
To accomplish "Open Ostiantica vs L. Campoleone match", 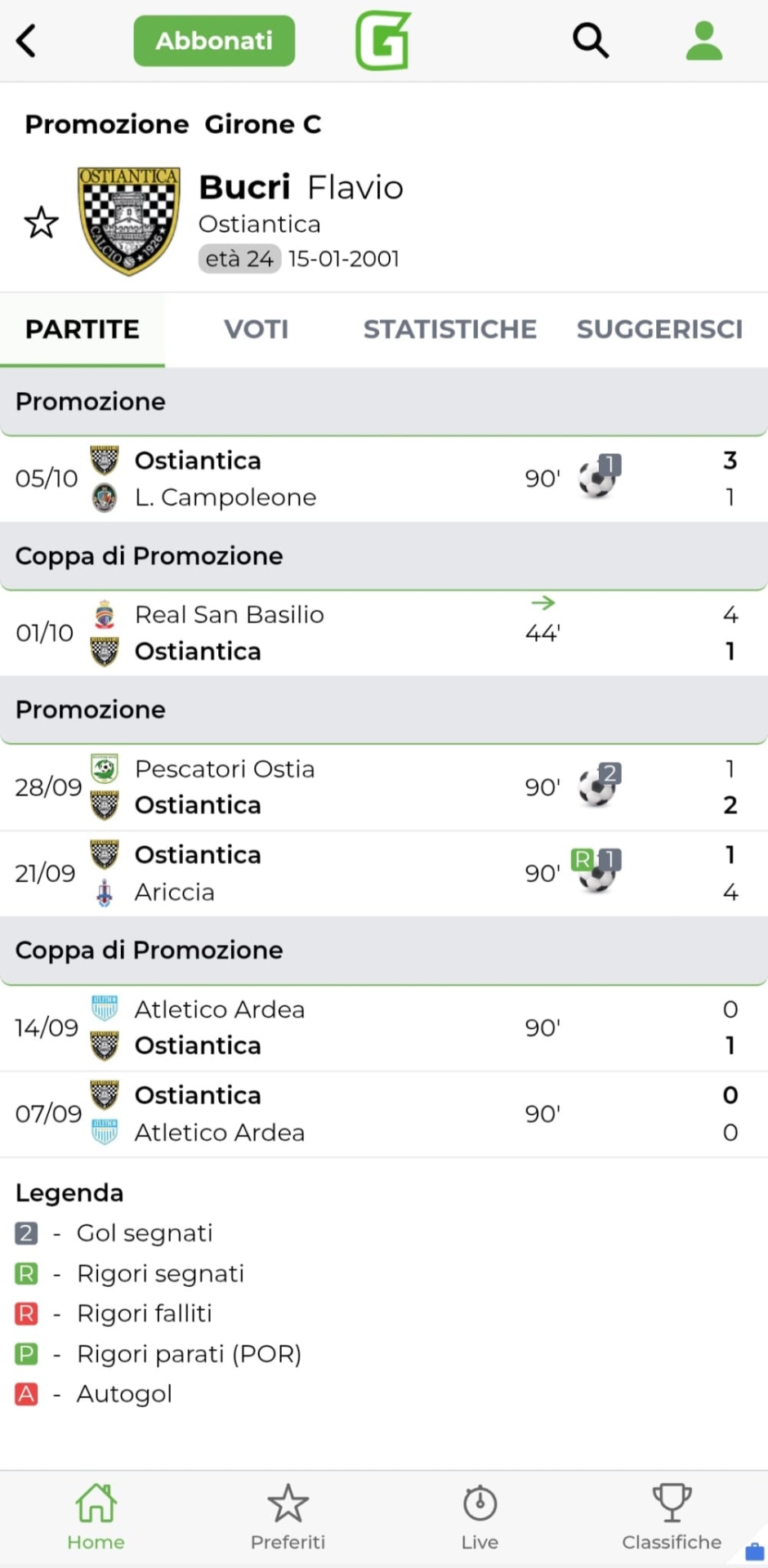I will click(x=384, y=479).
